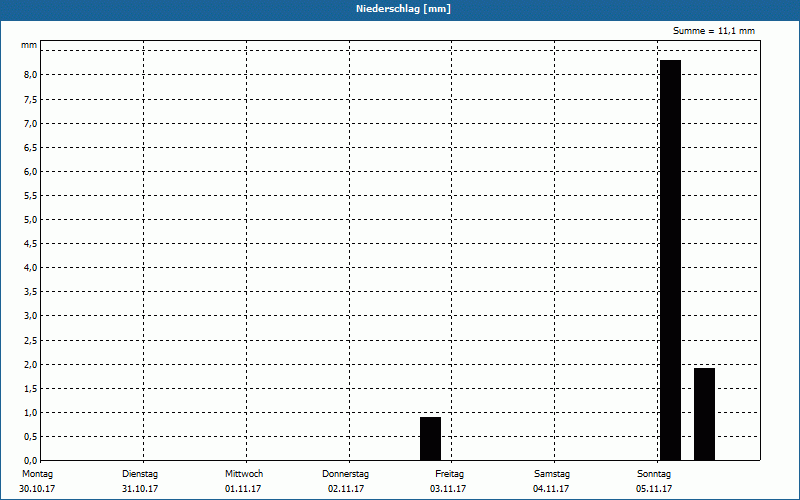Click the 0,0 y-axis value
This screenshot has width=800, height=500.
pos(31,460)
